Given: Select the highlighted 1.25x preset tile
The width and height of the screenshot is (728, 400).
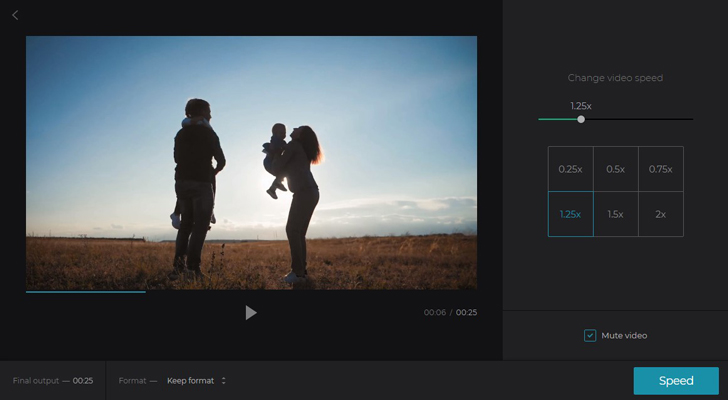Looking at the screenshot, I should pyautogui.click(x=570, y=214).
